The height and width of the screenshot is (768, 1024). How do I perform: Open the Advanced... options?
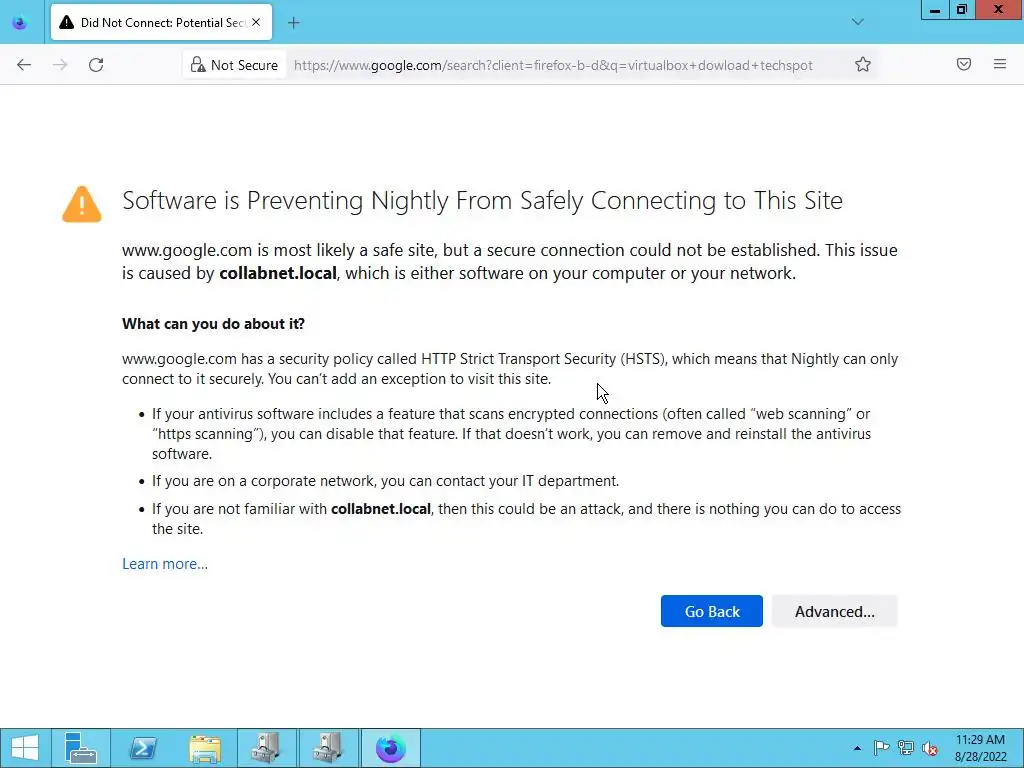click(x=835, y=611)
